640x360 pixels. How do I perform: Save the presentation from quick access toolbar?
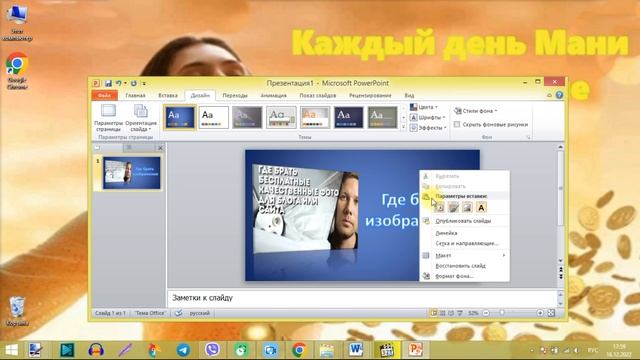108,83
